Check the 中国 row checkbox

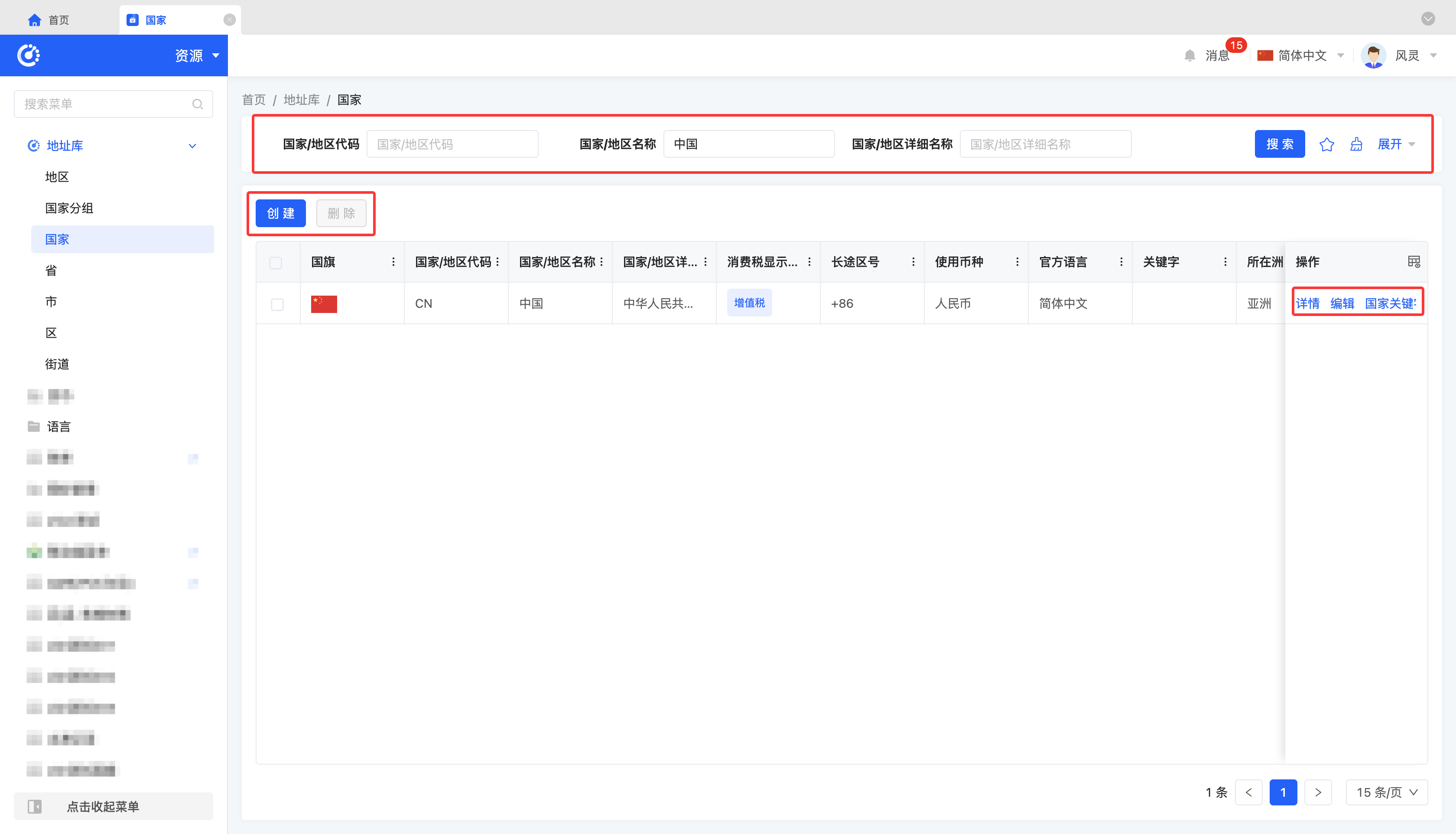click(x=277, y=304)
